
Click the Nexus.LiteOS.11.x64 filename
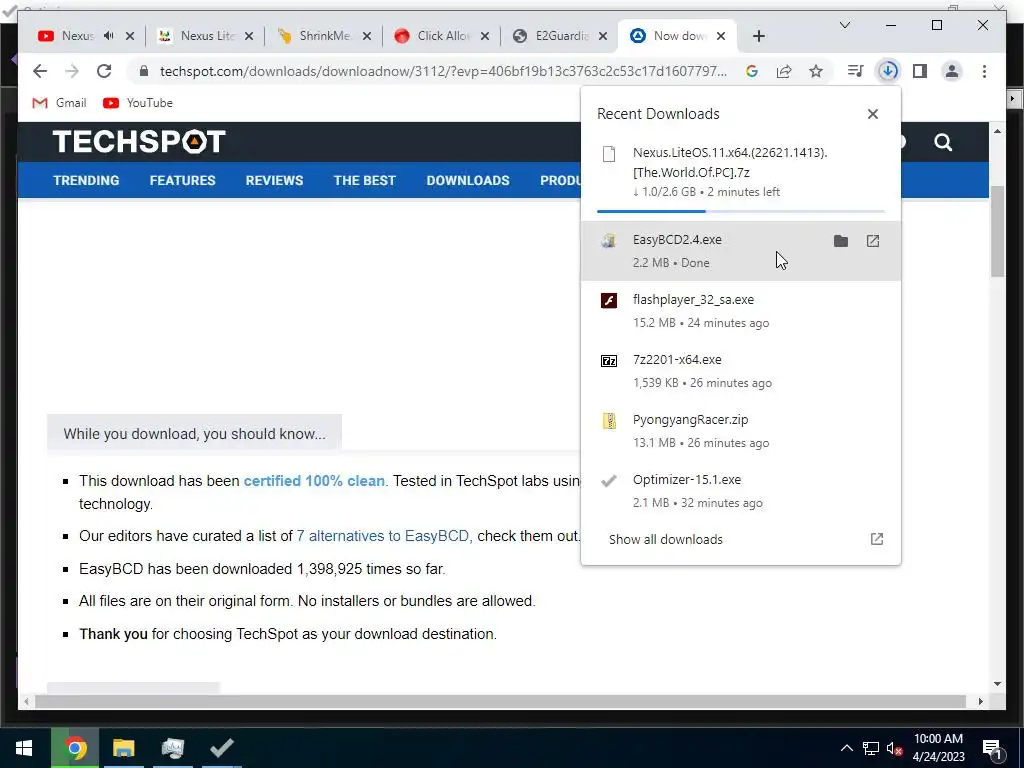[x=730, y=162]
